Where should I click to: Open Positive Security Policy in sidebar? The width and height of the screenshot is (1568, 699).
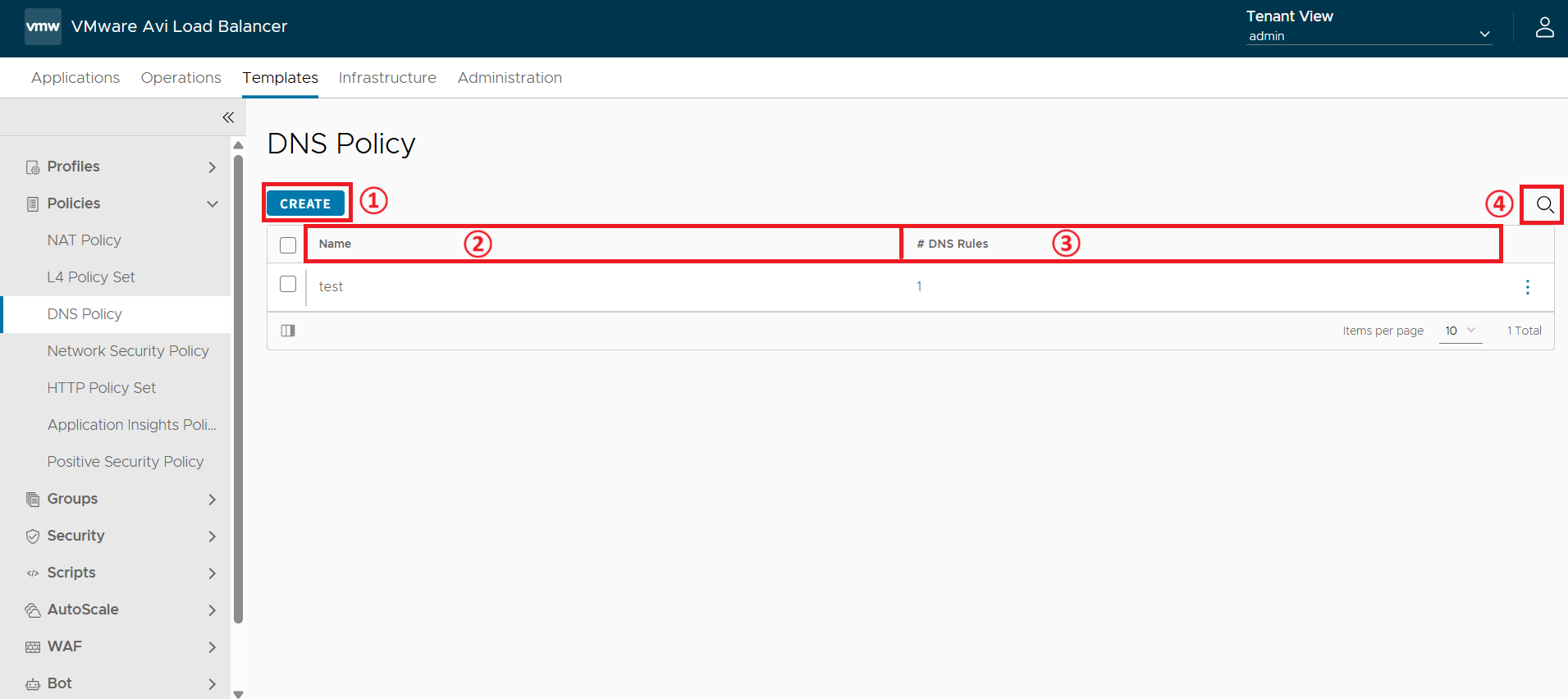click(x=126, y=462)
